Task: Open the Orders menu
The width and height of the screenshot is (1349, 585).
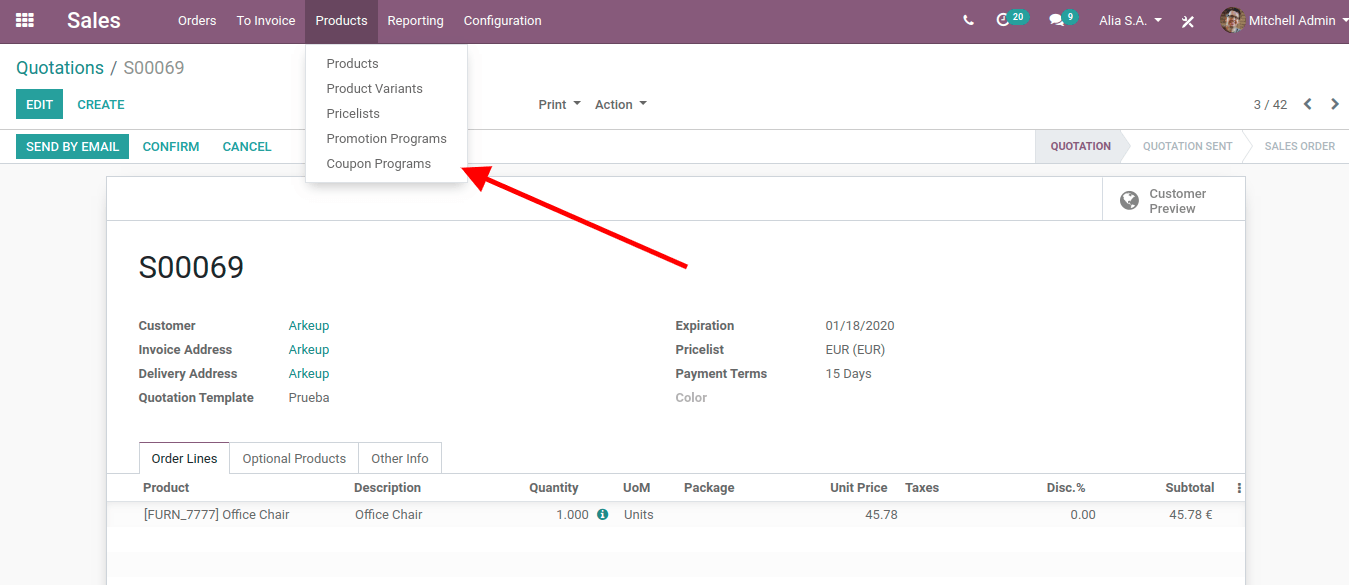Action: click(197, 20)
